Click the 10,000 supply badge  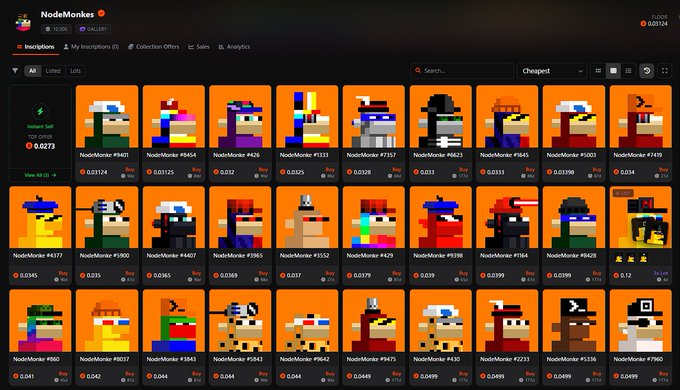[x=56, y=29]
